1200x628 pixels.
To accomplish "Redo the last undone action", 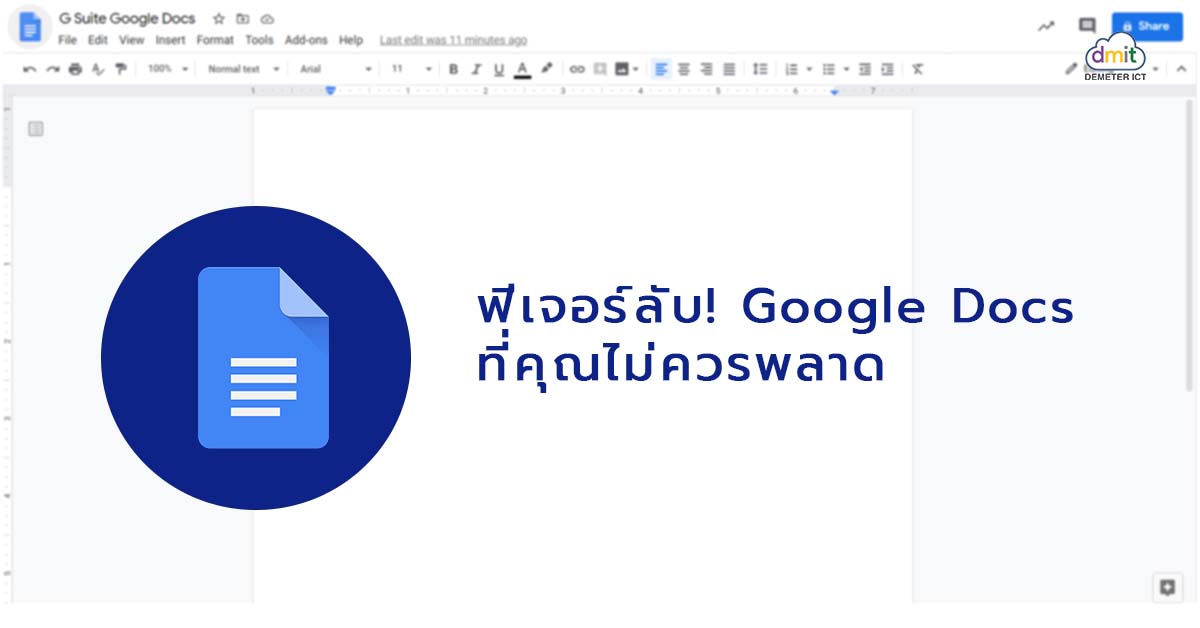I will pos(52,69).
